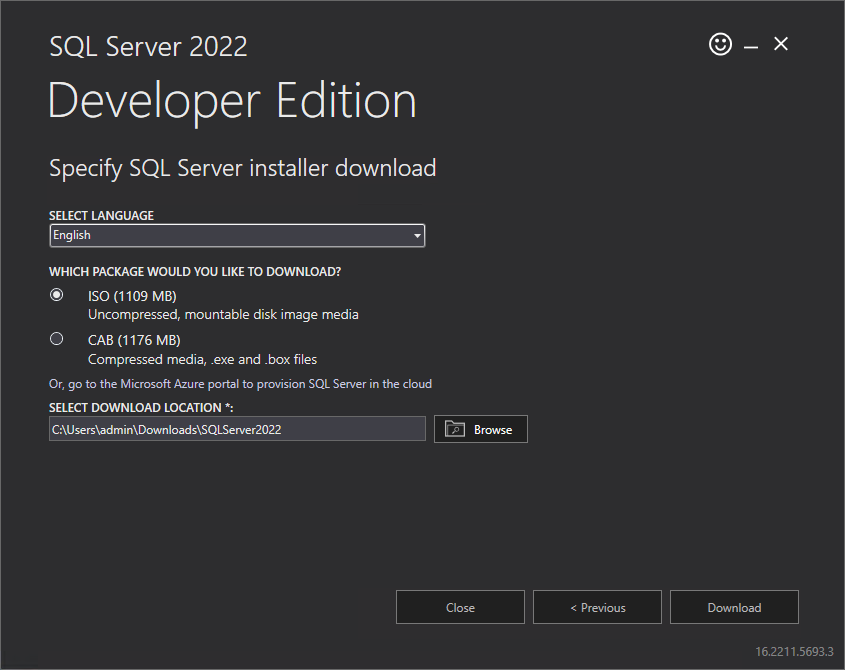
Task: Open the Microsoft Azure portal link
Action: pyautogui.click(x=240, y=384)
